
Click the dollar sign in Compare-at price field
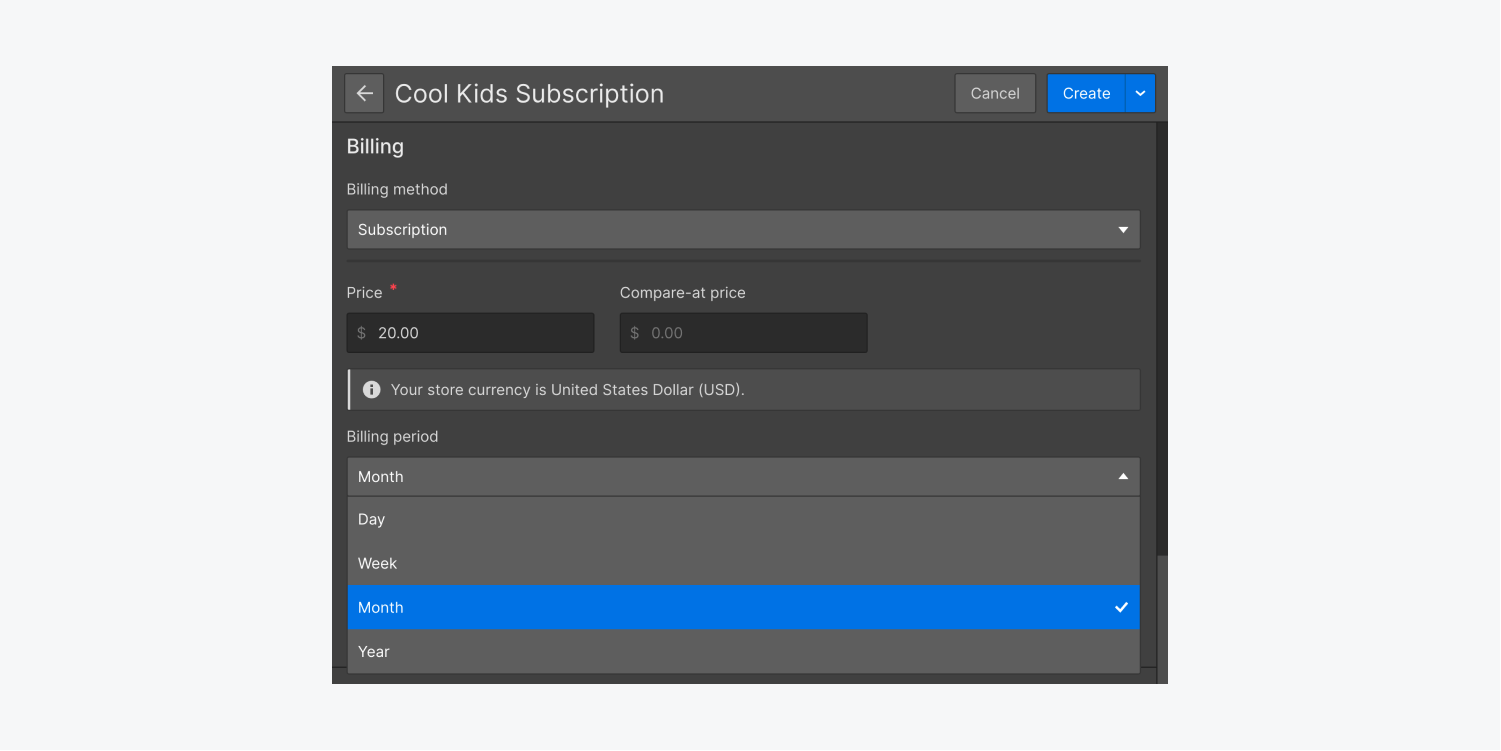click(x=635, y=333)
